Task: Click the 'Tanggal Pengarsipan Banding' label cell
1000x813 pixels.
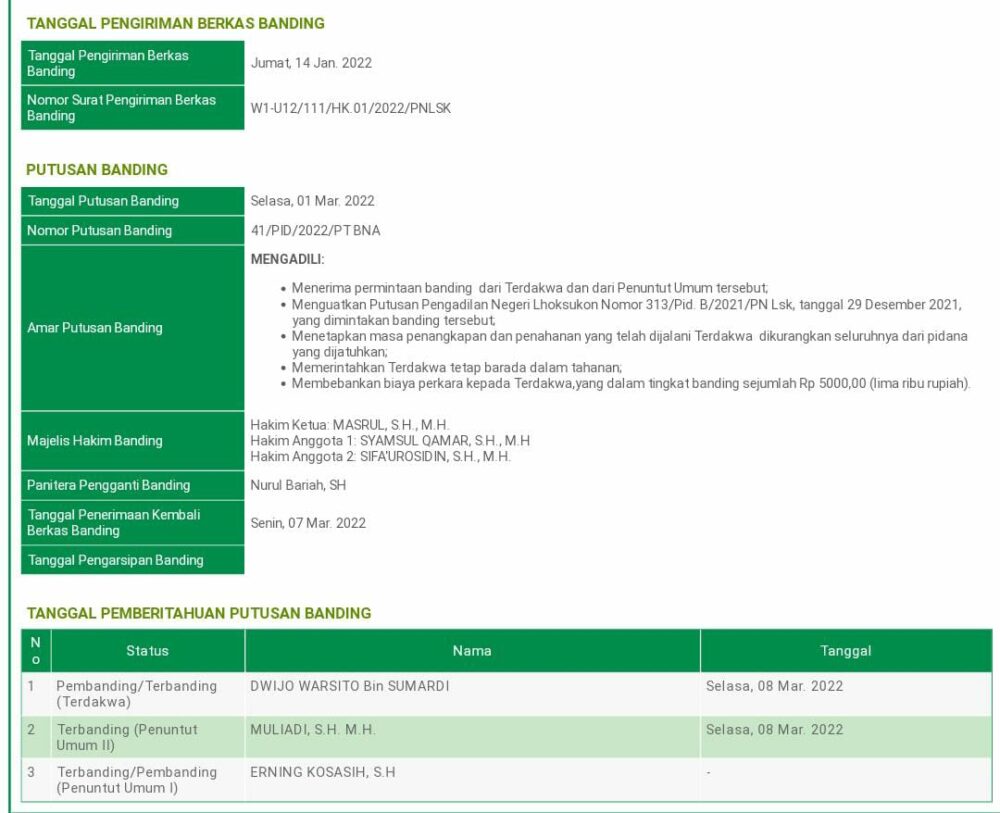Action: point(132,560)
